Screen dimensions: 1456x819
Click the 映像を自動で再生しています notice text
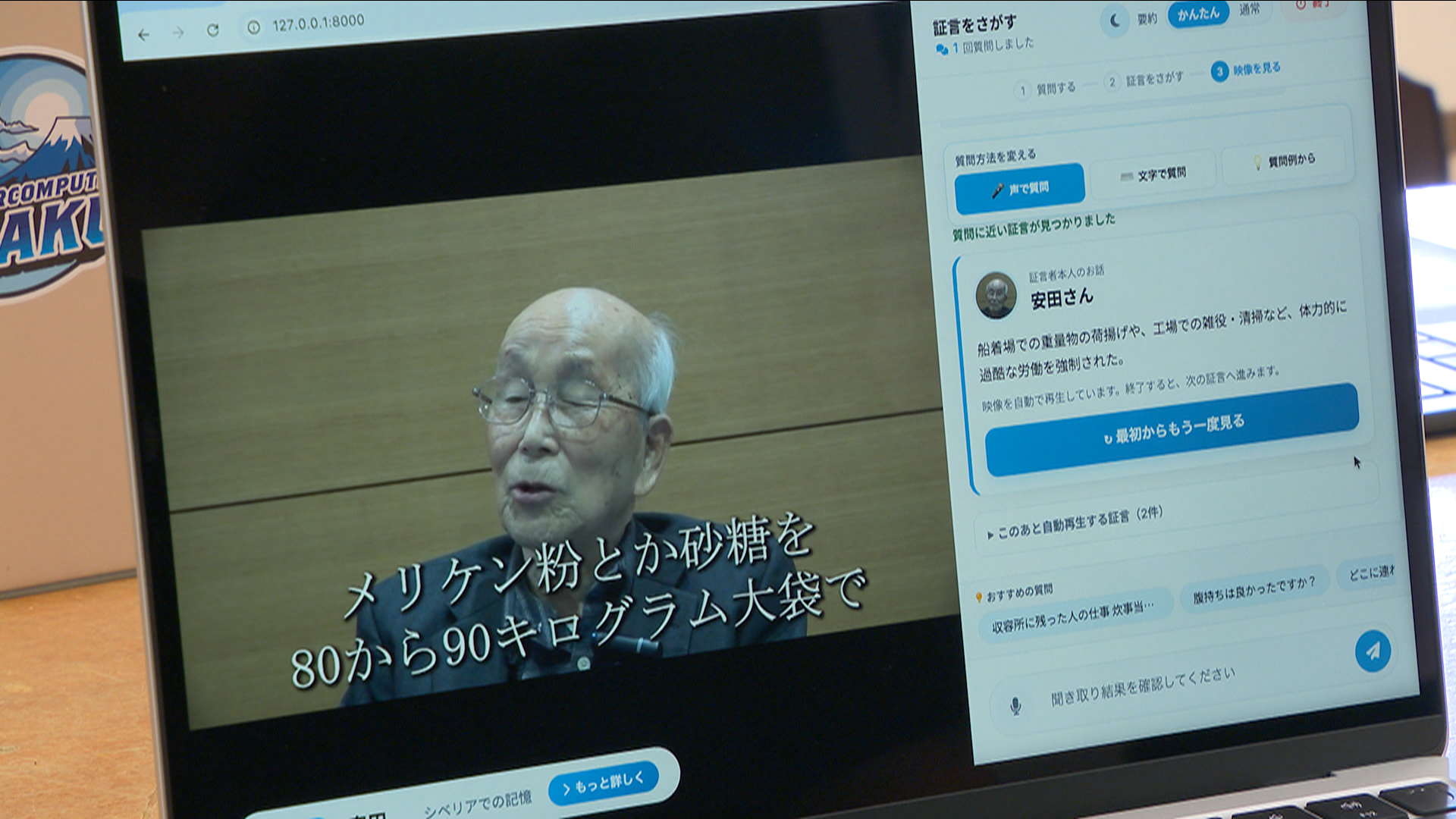(1131, 389)
